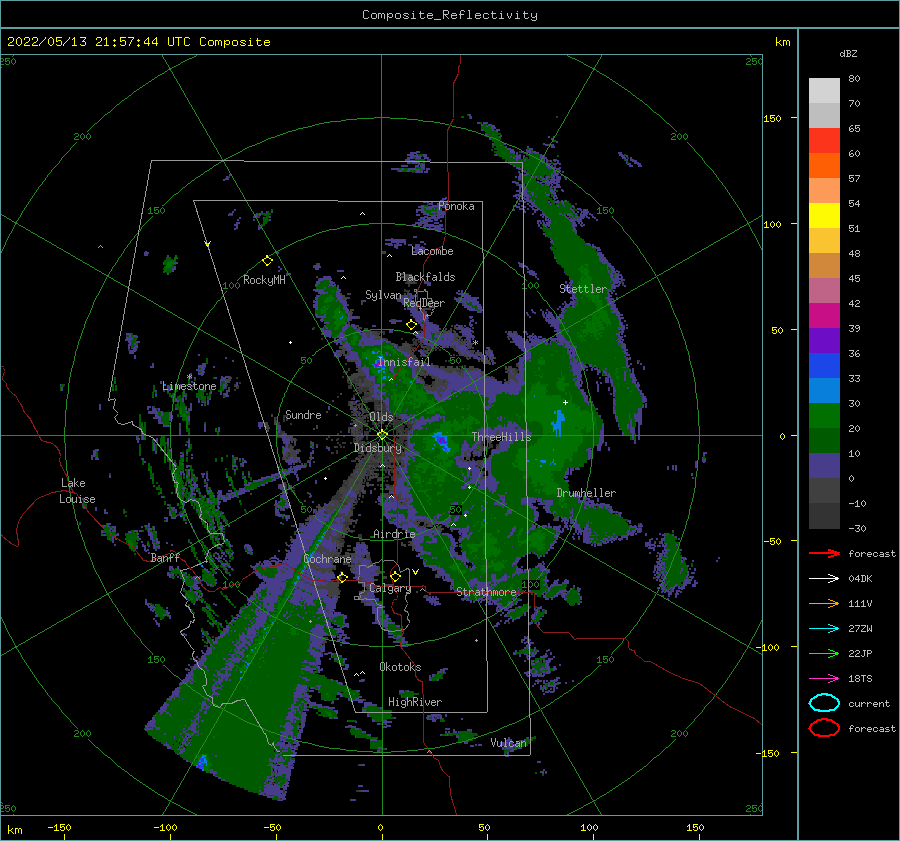Click the Composite_Reflectivity title

pyautogui.click(x=449, y=15)
